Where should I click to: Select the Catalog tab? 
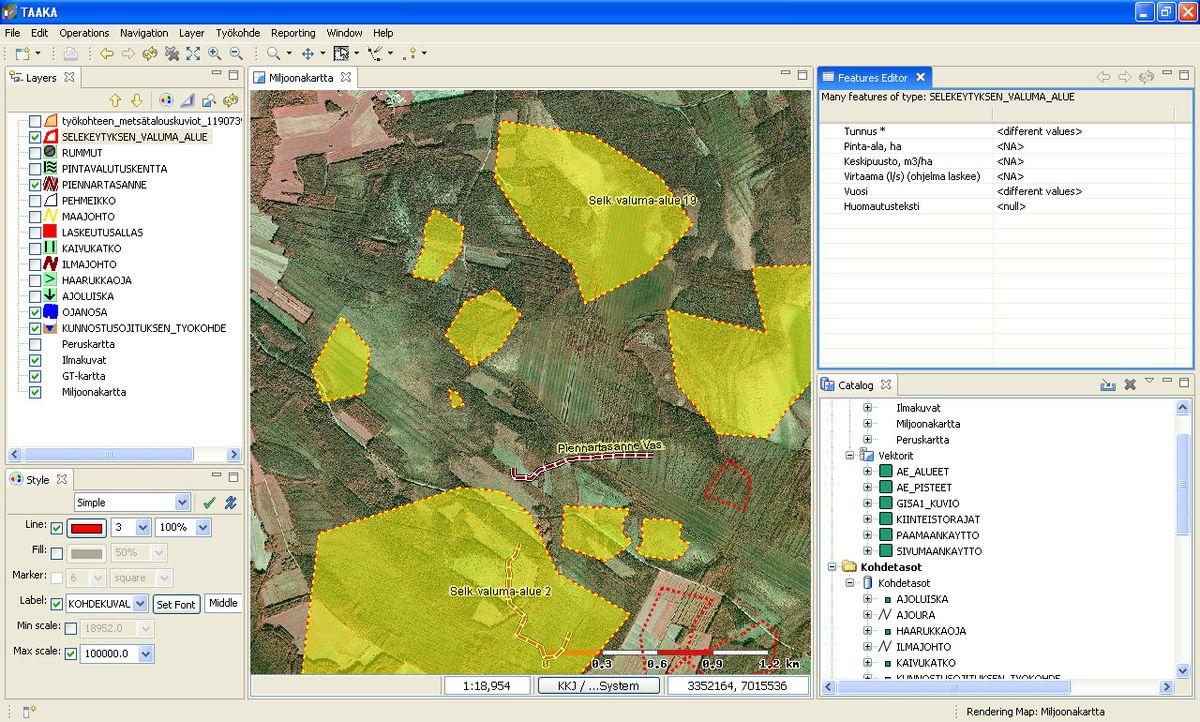(x=855, y=385)
